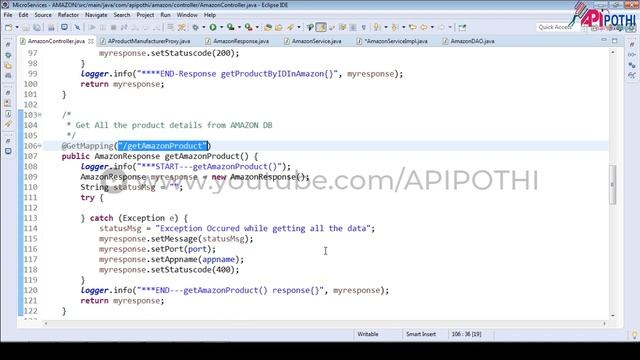This screenshot has height=360, width=640.
Task: Click the editor vertical scrollbar thumb
Action: (x=612, y=184)
